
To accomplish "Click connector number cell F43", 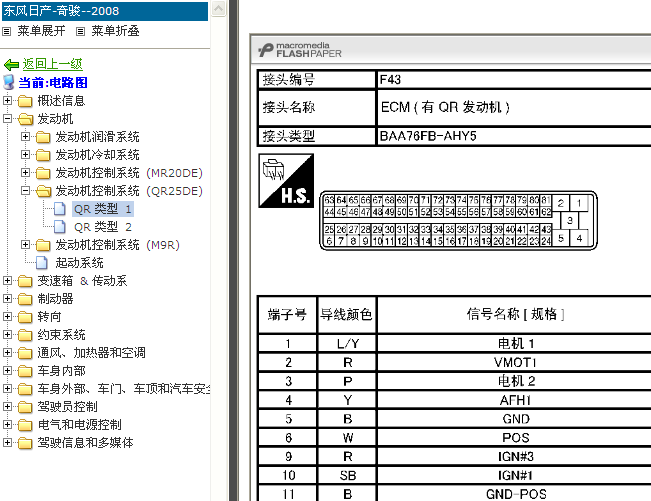I will pos(514,79).
